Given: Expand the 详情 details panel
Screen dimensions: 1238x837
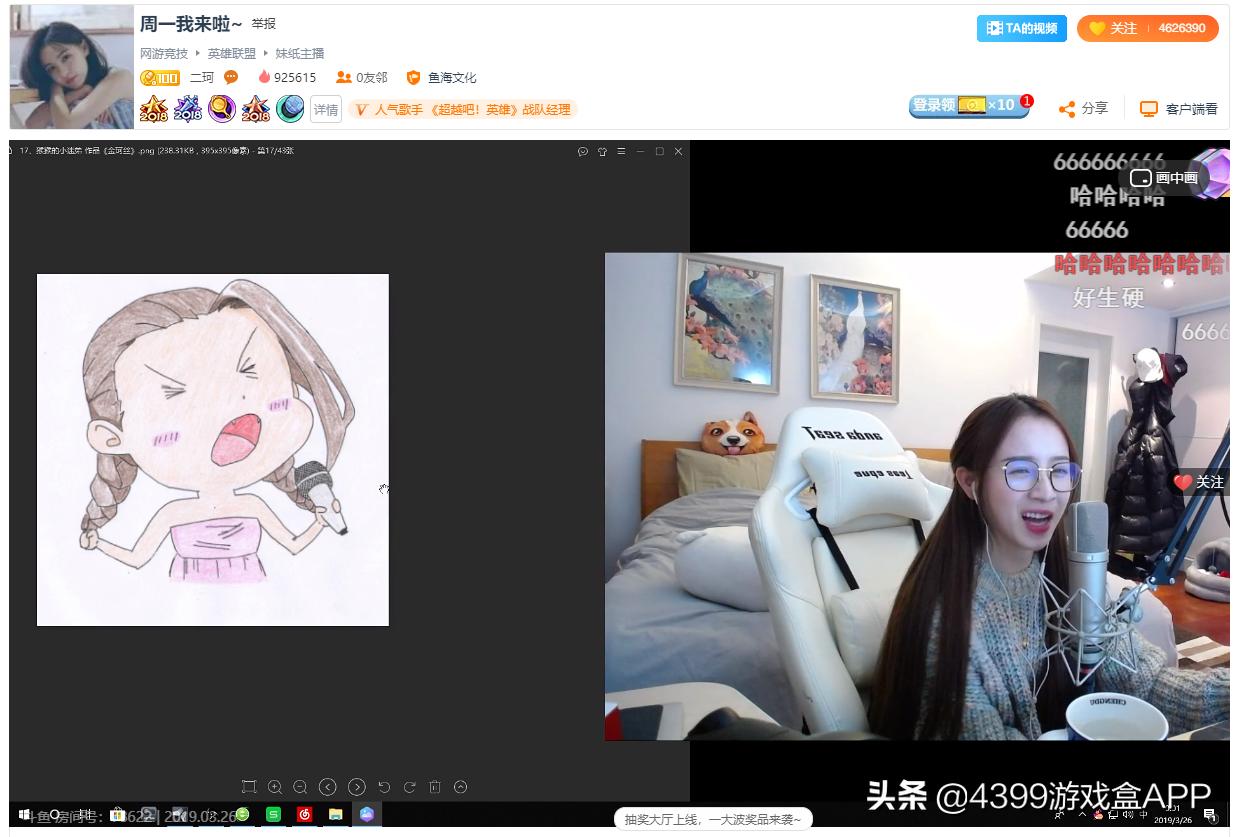Looking at the screenshot, I should (326, 109).
